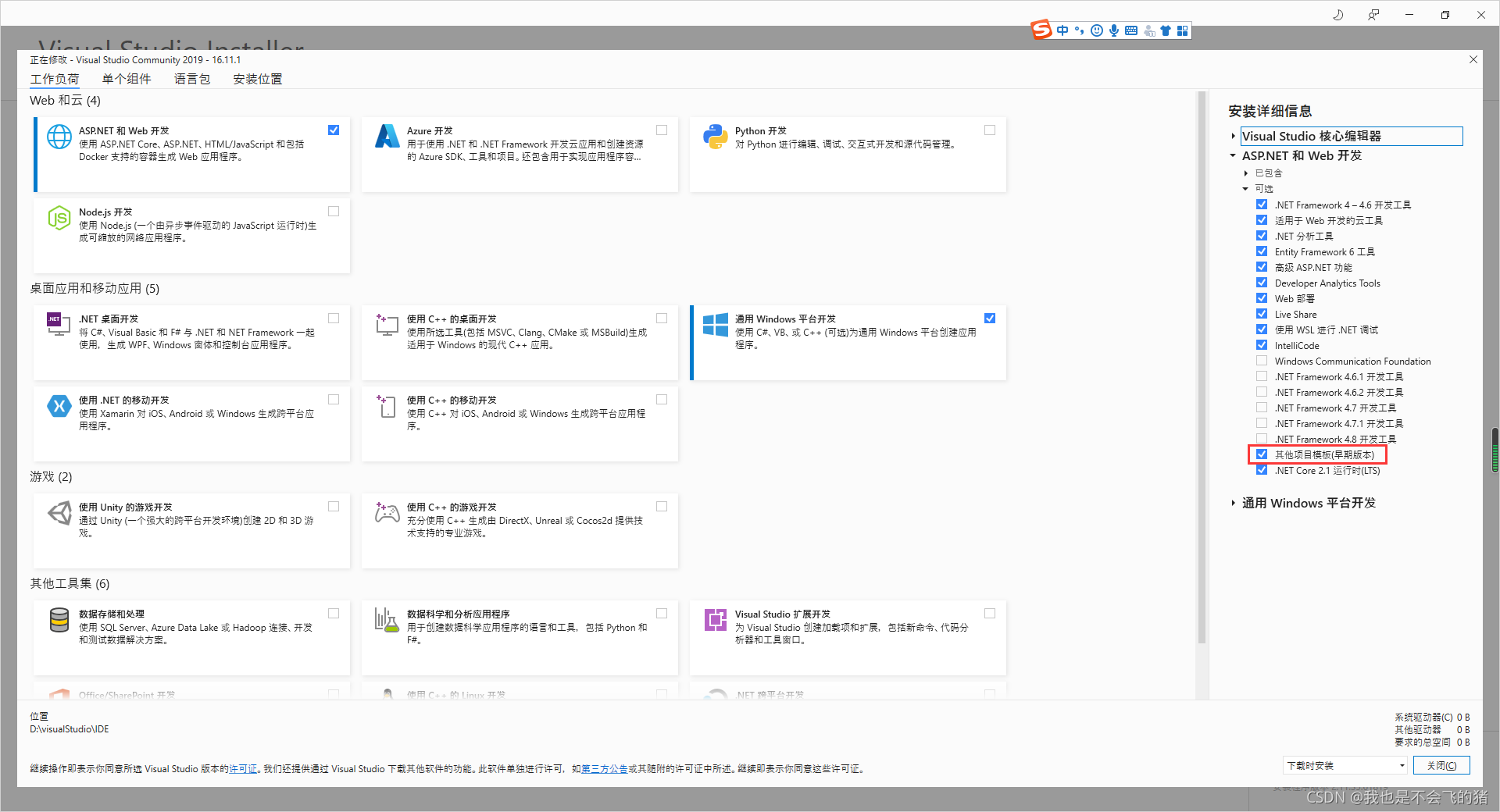The height and width of the screenshot is (812, 1500).
Task: Expand Visual Studio 核心编辑器 tree node
Action: click(1234, 136)
